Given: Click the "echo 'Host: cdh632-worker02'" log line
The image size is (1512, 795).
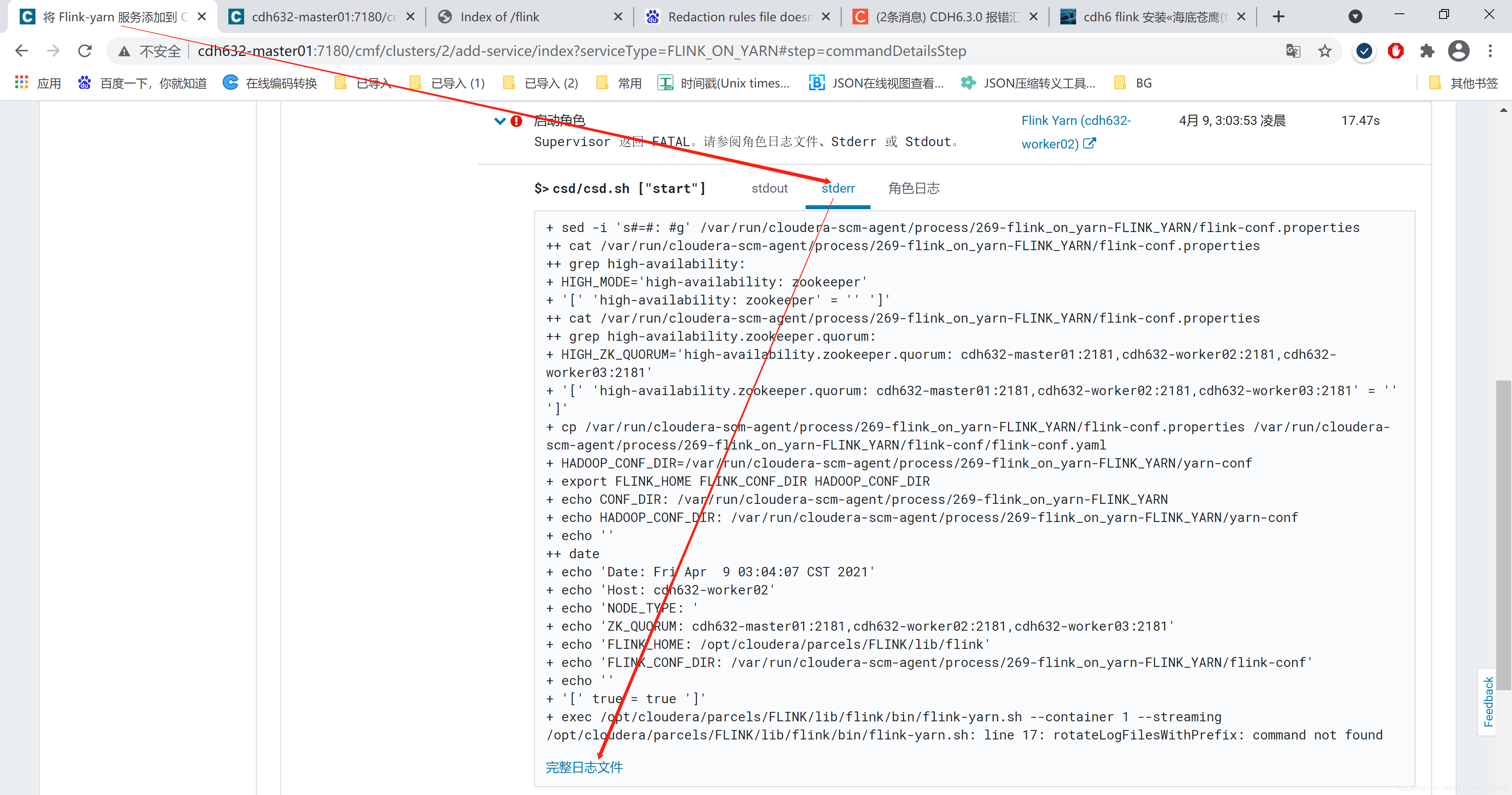Looking at the screenshot, I should 661,590.
